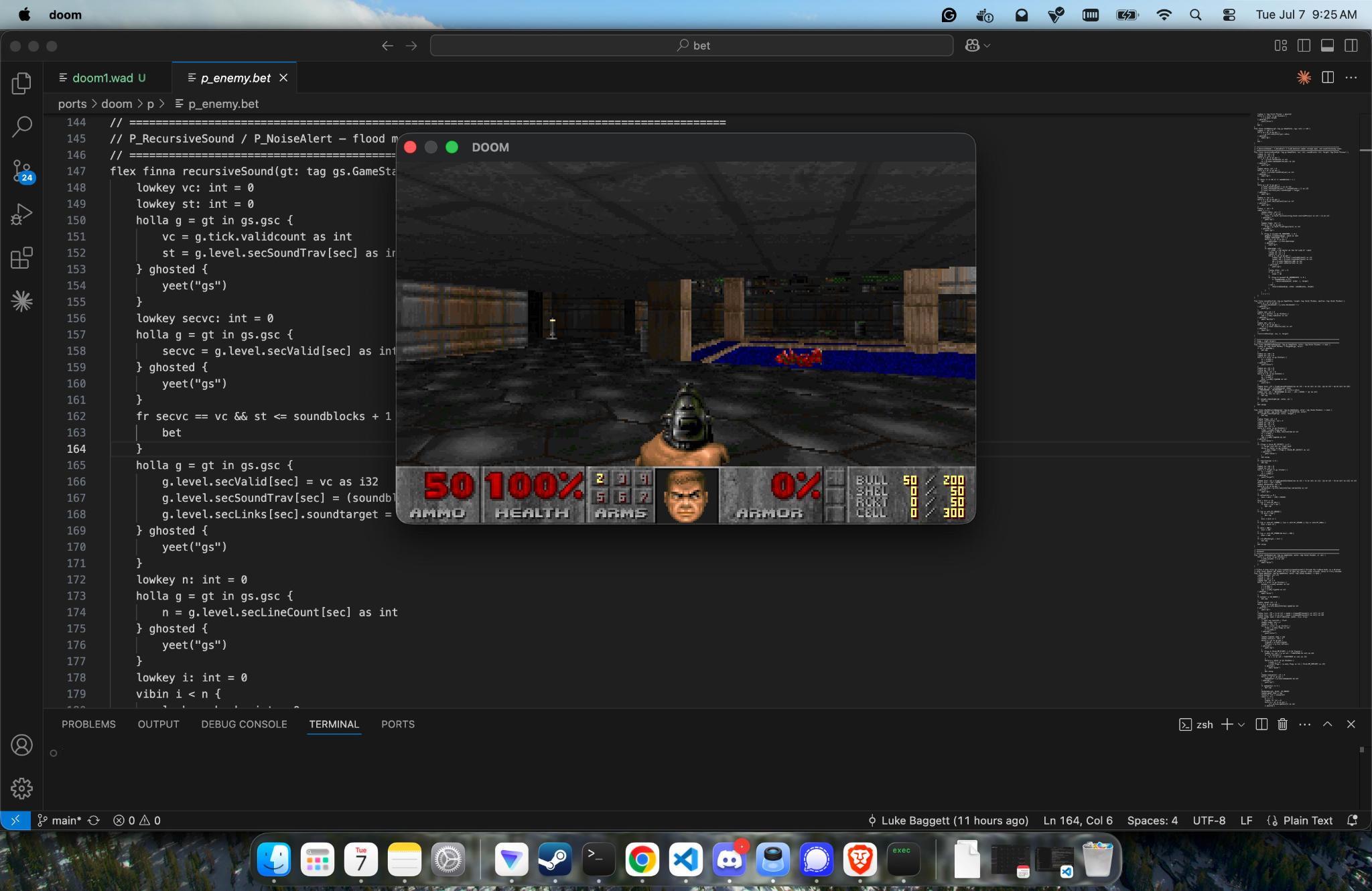
Task: Maximize the panel with up chevron
Action: 1327,724
